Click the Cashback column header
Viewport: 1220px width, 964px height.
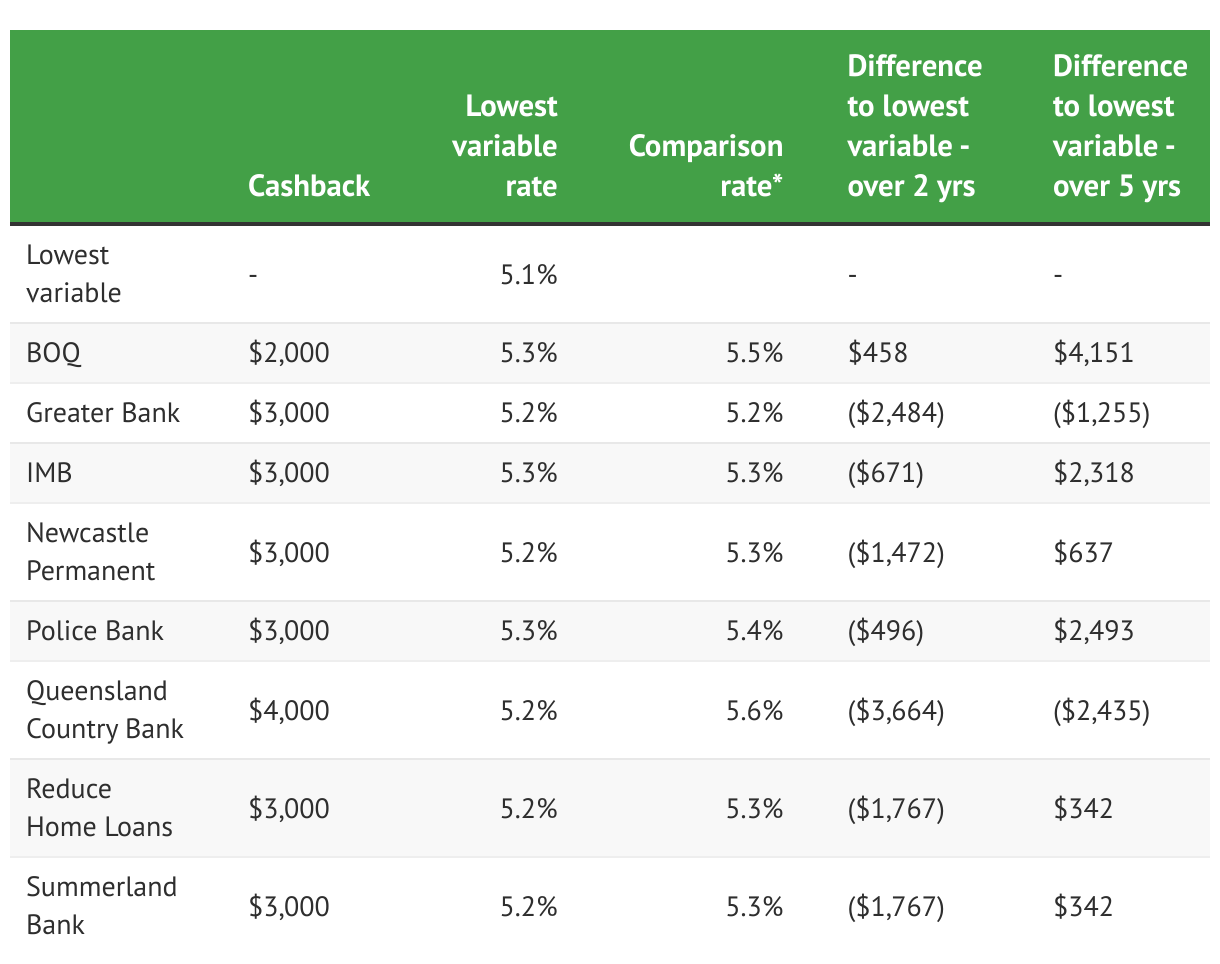[x=309, y=186]
